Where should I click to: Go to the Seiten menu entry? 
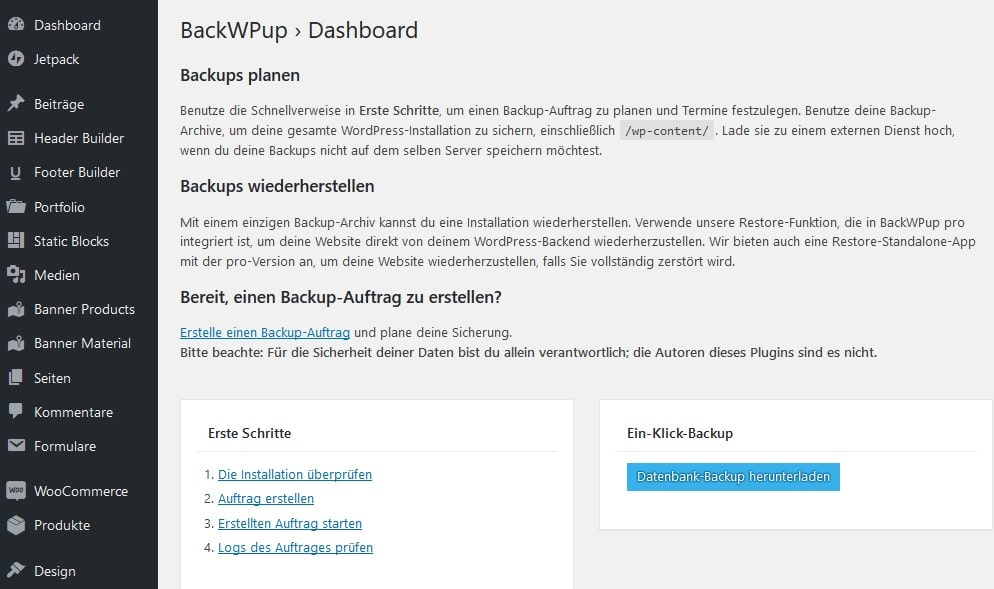tap(52, 378)
